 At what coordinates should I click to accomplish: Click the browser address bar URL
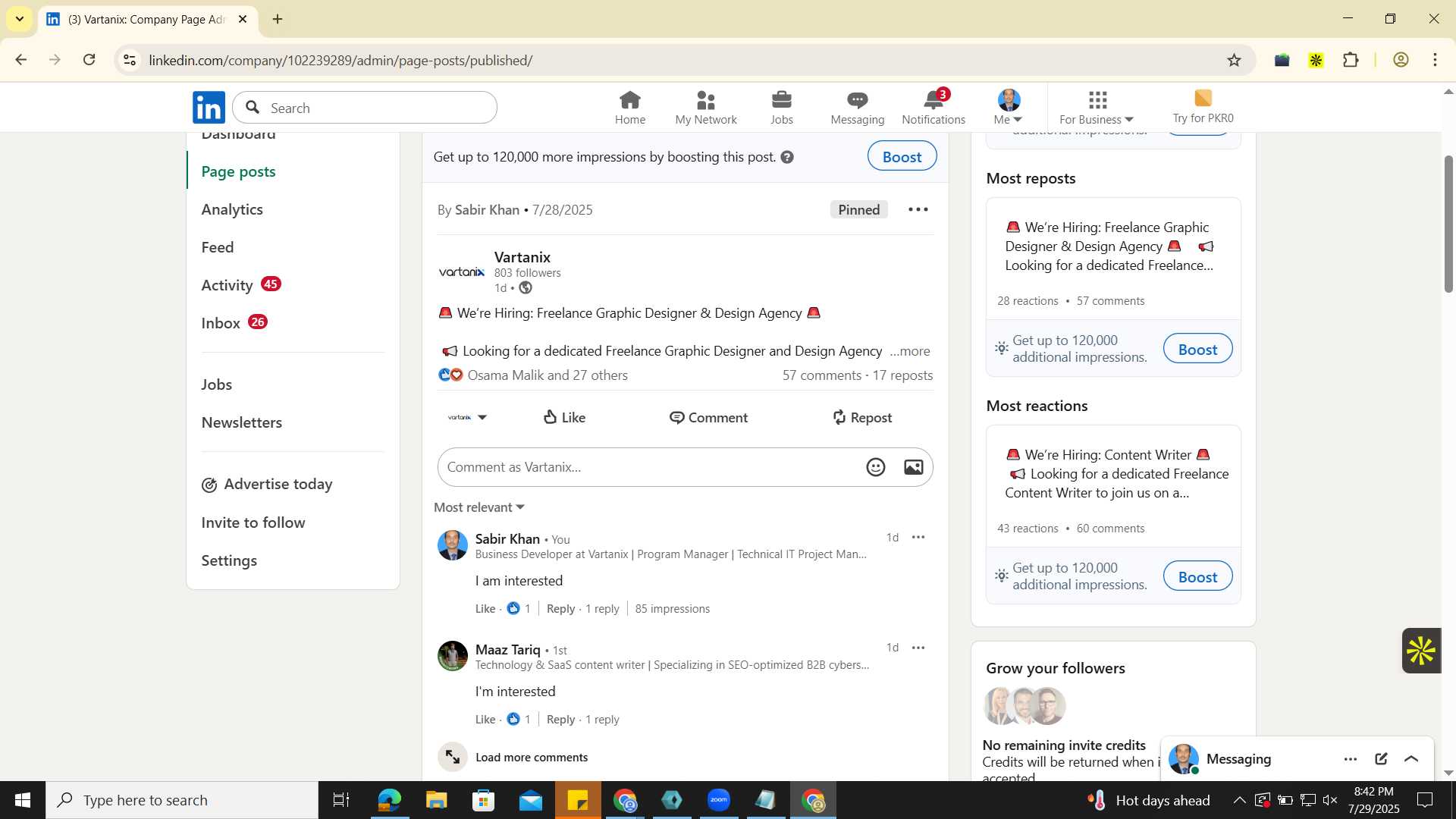click(x=340, y=60)
